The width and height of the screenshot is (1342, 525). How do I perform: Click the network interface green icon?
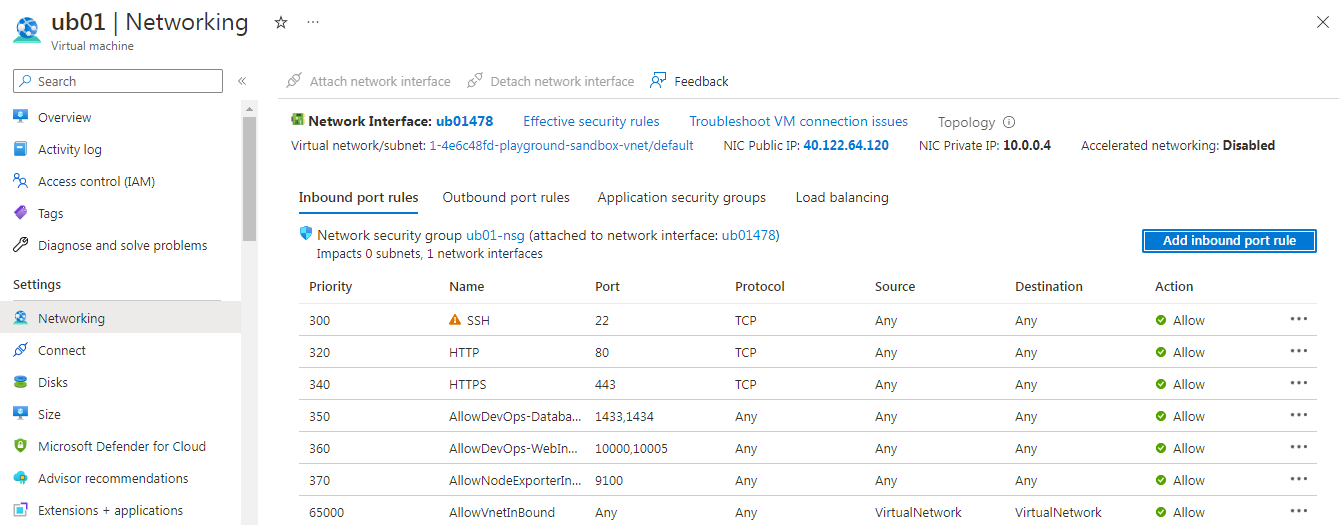[297, 120]
